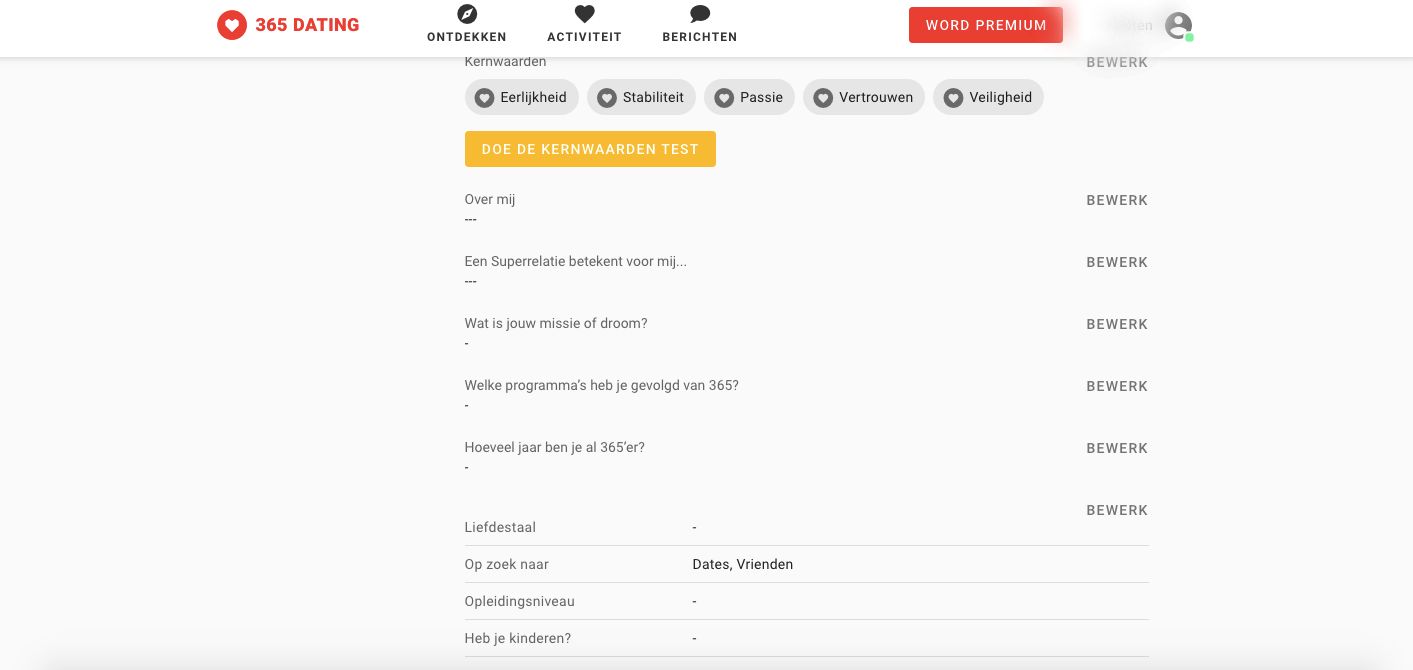This screenshot has width=1413, height=670.
Task: Open the Ontdekken compass icon
Action: (467, 14)
